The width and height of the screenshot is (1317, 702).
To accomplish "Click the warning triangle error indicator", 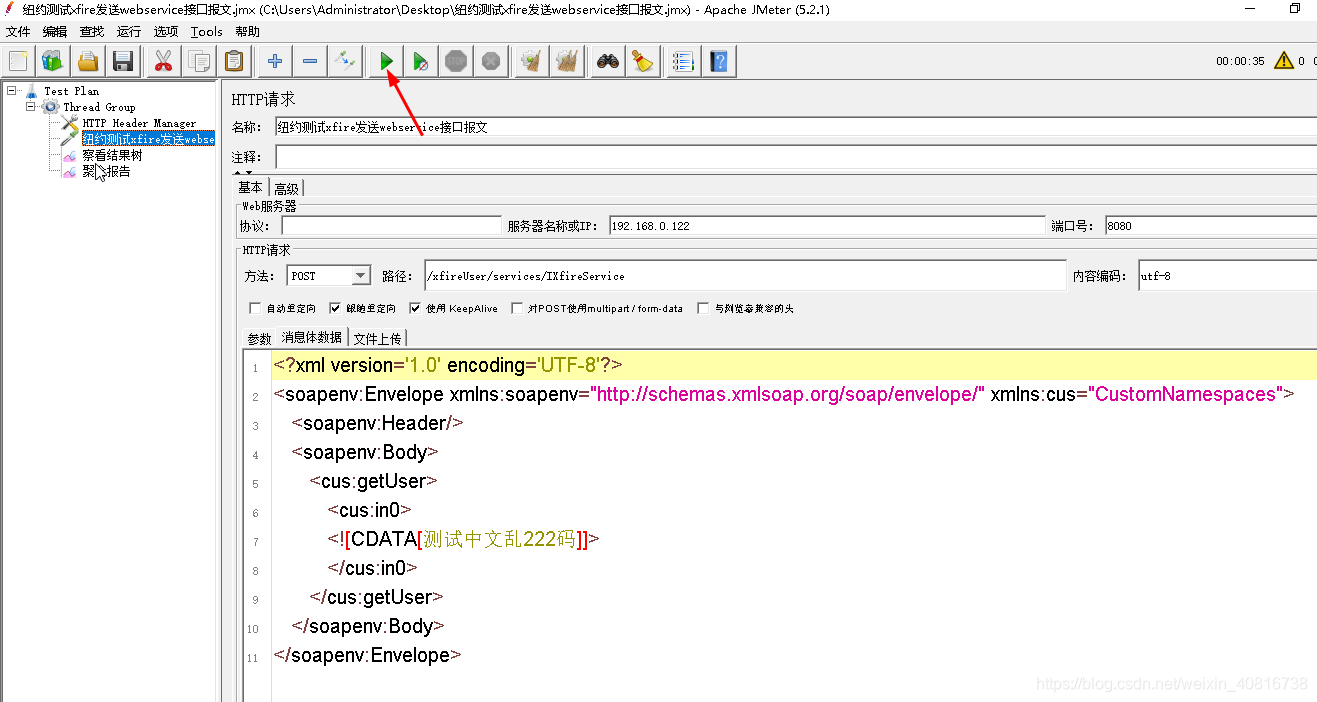I will [1283, 60].
